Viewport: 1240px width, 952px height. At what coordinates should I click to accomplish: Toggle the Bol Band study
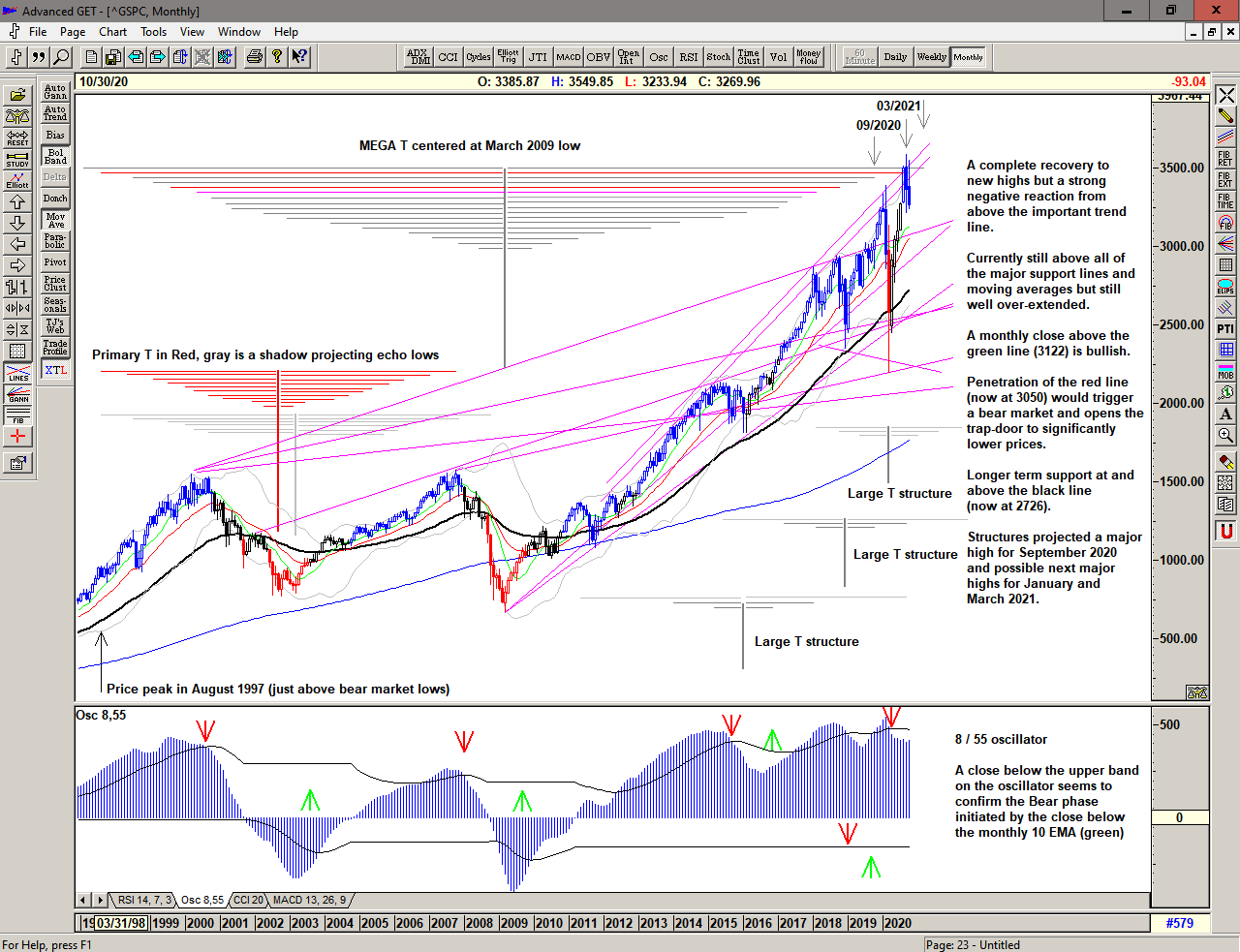click(55, 156)
